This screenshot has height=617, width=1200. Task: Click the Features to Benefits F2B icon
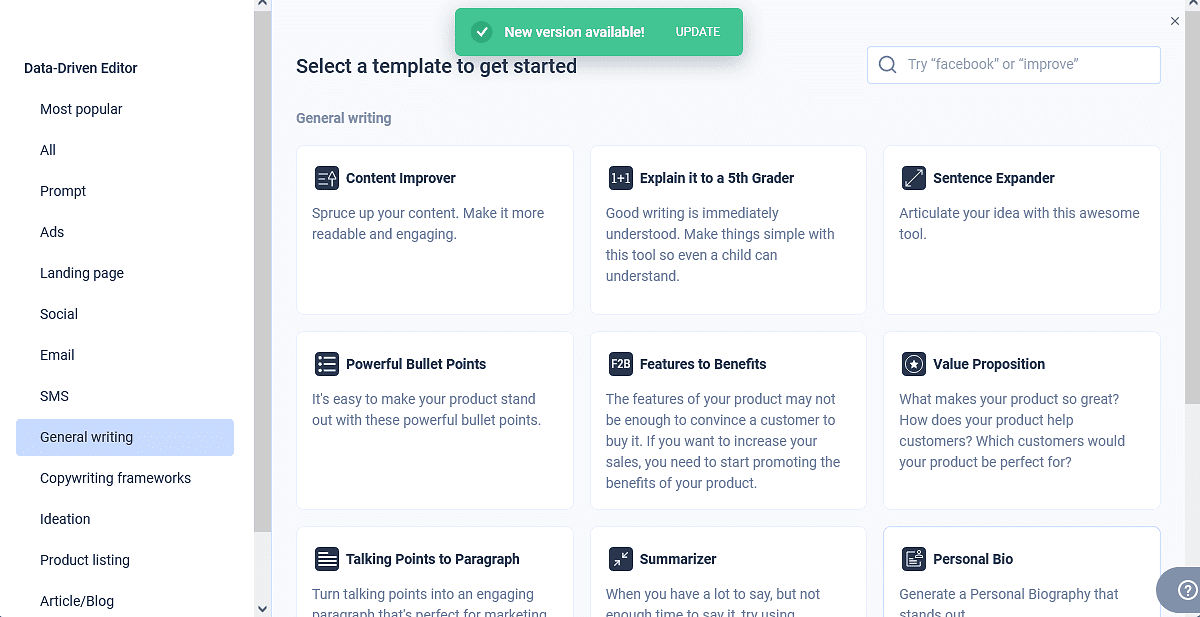click(620, 364)
